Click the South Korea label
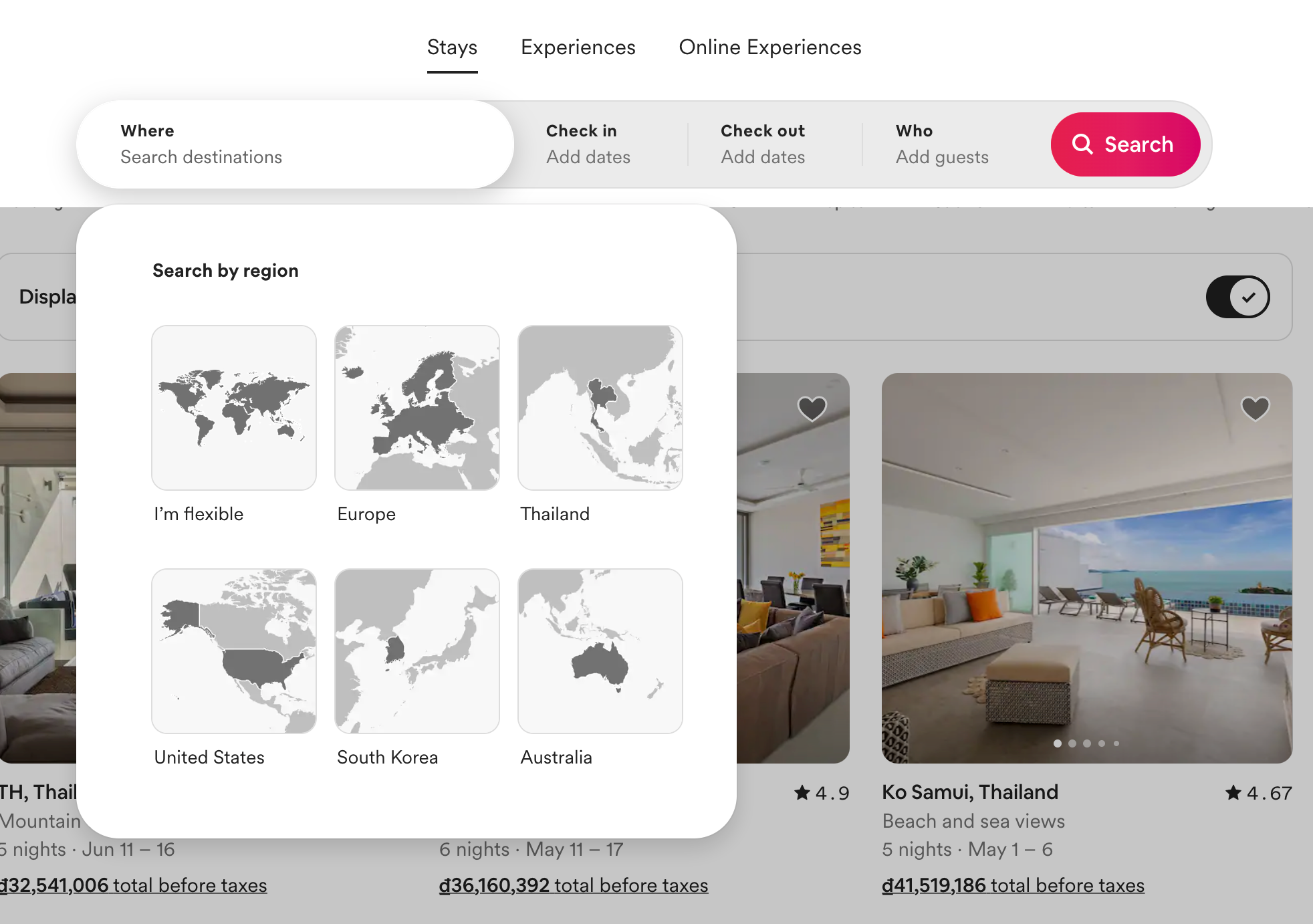Image resolution: width=1313 pixels, height=924 pixels. coord(387,758)
